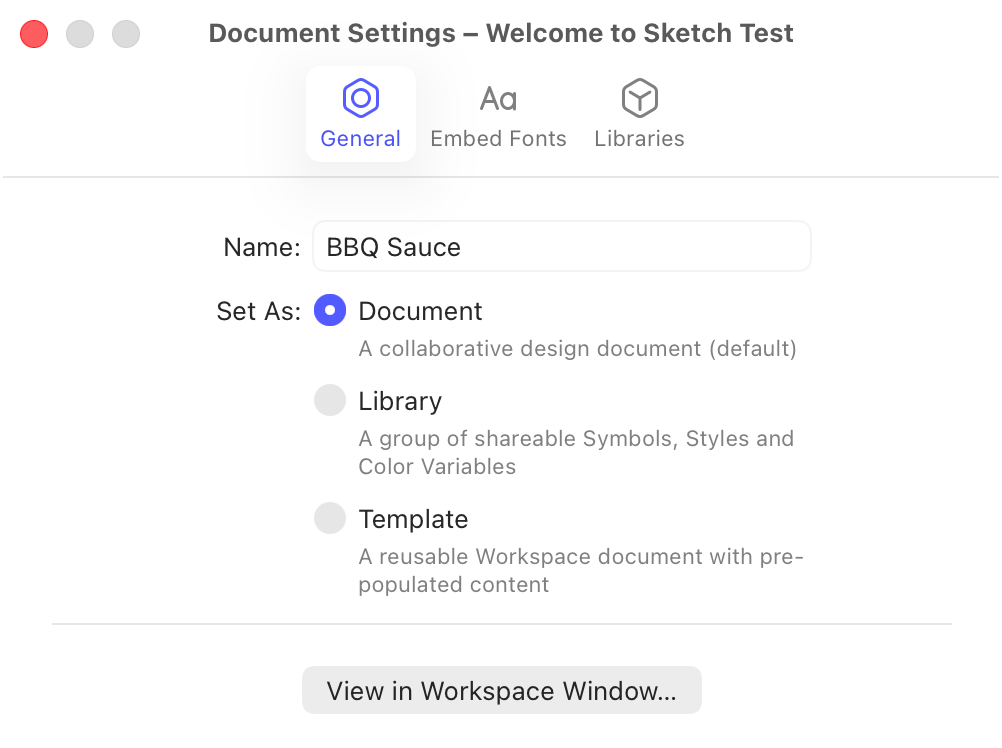
Task: Select the Template radio button
Action: pyautogui.click(x=330, y=518)
